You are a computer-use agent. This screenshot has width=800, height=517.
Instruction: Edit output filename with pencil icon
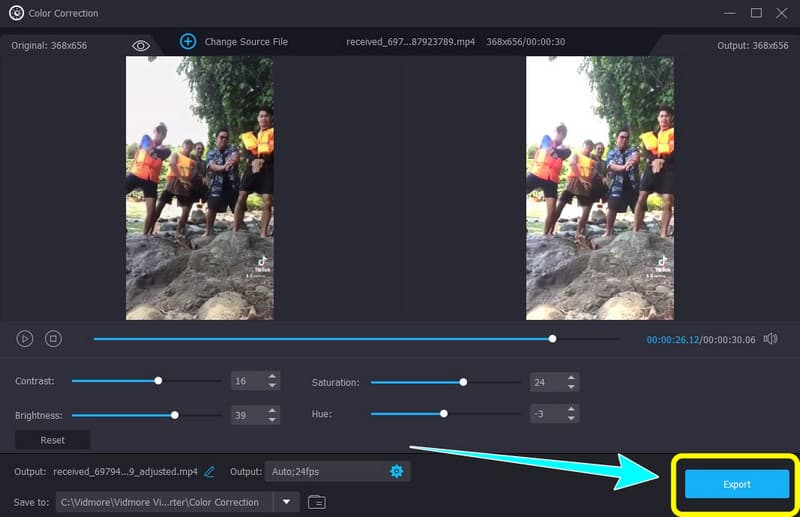pos(209,471)
